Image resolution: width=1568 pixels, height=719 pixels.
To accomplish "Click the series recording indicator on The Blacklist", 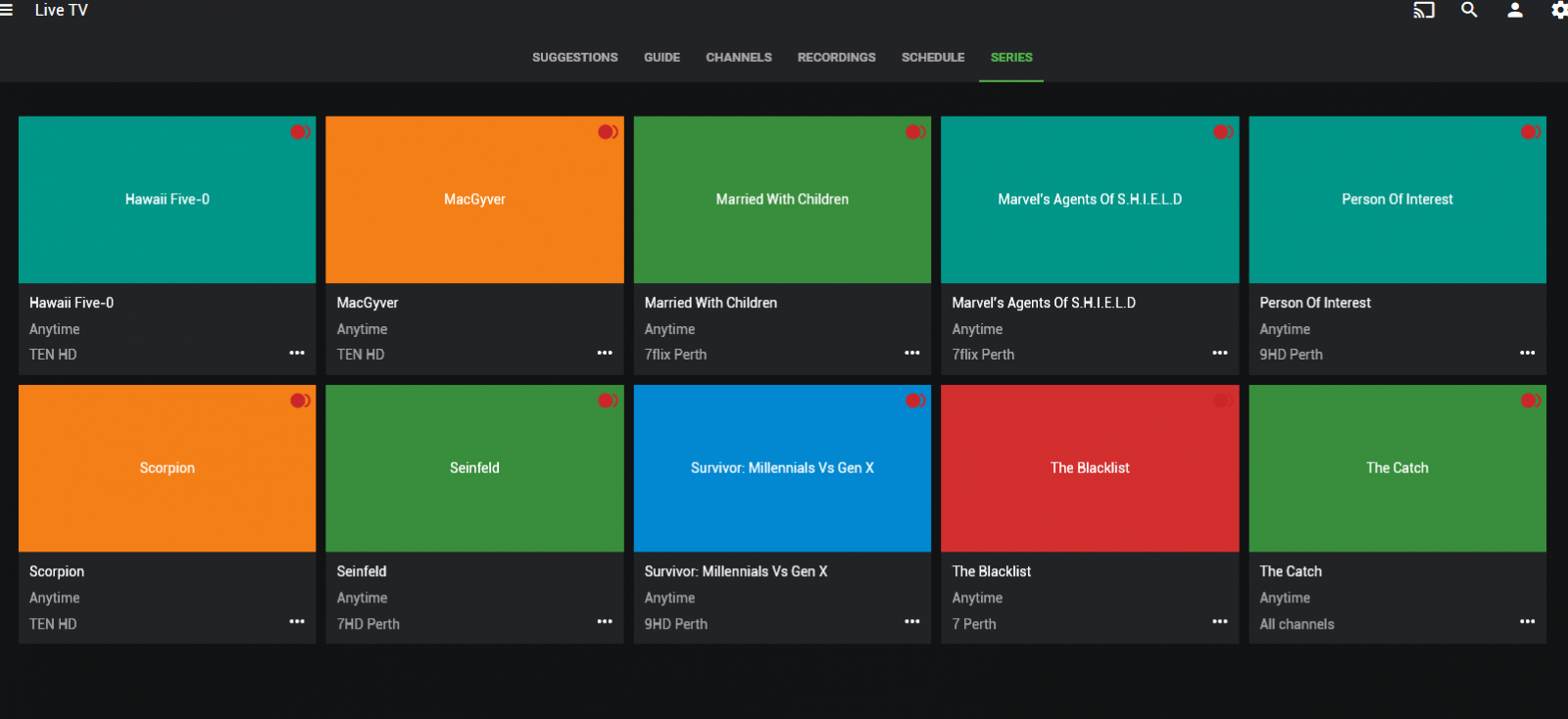I will (x=1223, y=400).
